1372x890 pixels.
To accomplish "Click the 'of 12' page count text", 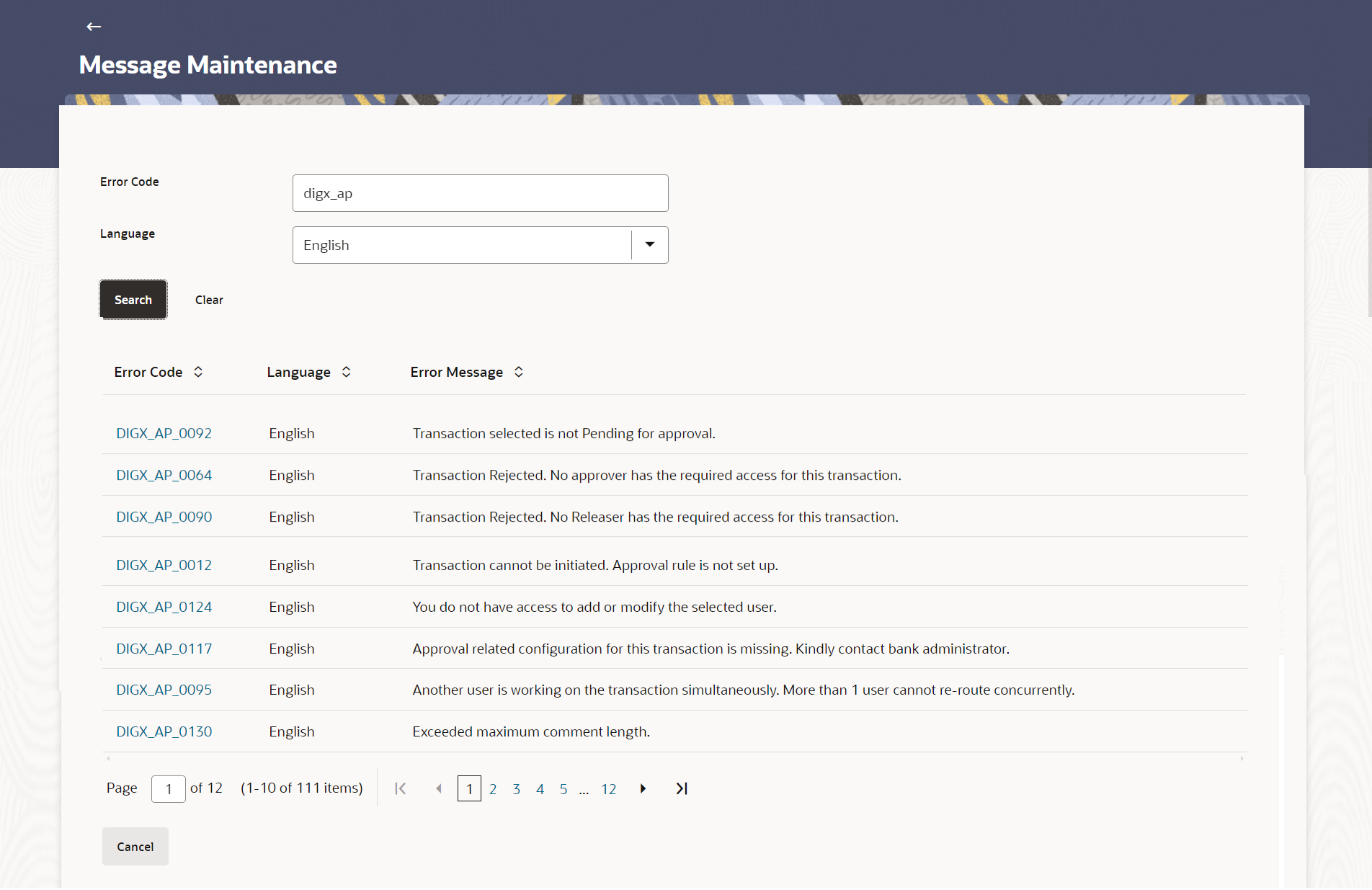I will [x=206, y=788].
